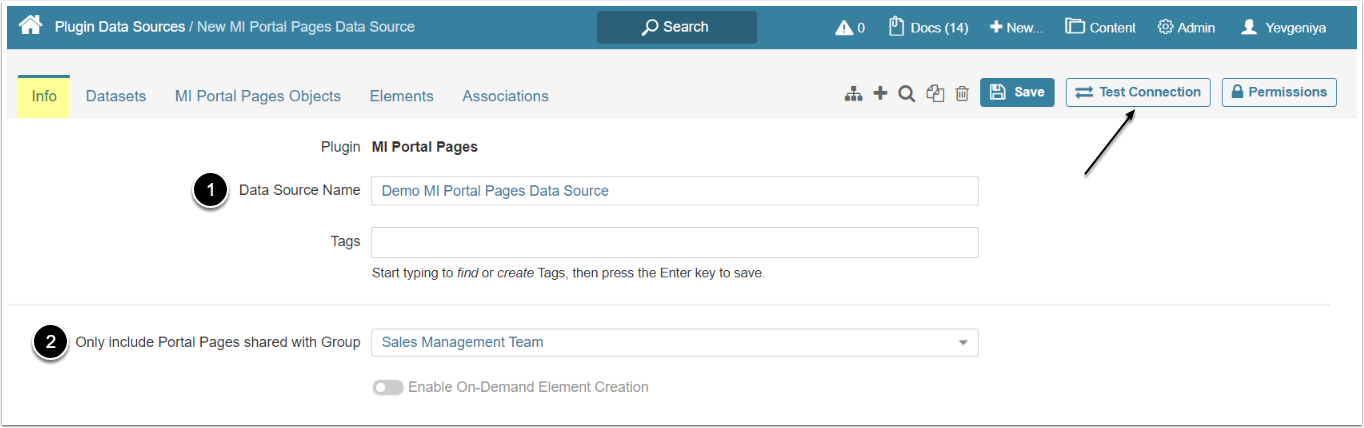Toggle Enable On-Demand Element Creation switch
The width and height of the screenshot is (1364, 428).
(388, 387)
